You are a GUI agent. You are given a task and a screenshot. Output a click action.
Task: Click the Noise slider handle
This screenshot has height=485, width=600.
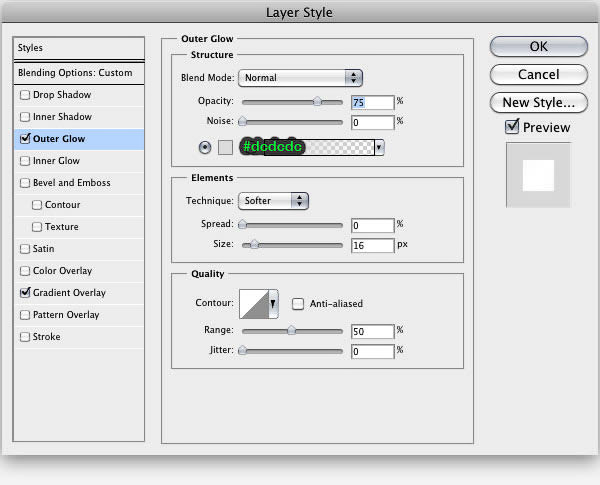(x=242, y=121)
